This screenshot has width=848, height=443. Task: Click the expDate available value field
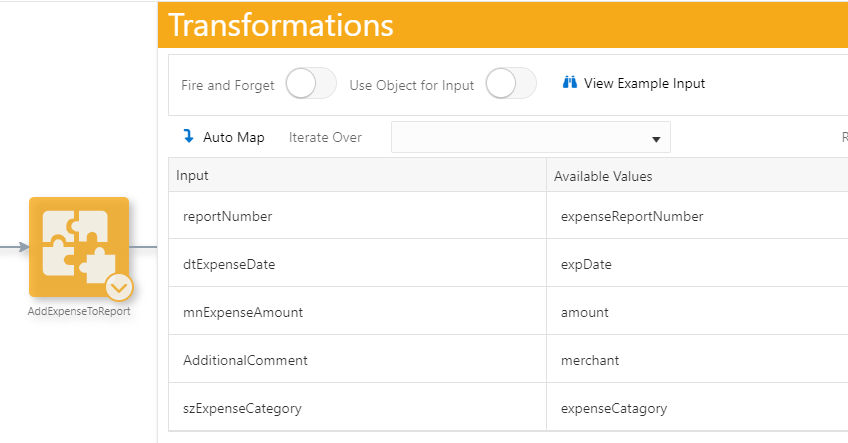click(x=586, y=264)
